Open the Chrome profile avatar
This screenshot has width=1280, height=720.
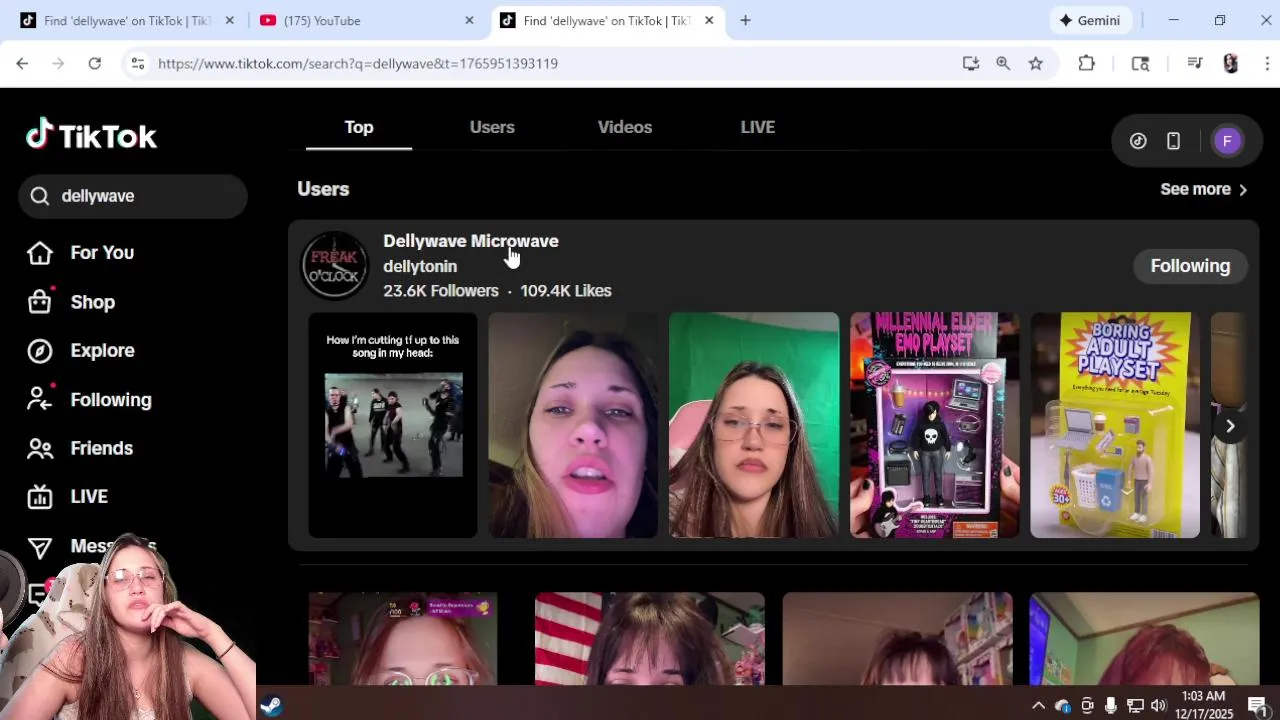tap(1231, 63)
